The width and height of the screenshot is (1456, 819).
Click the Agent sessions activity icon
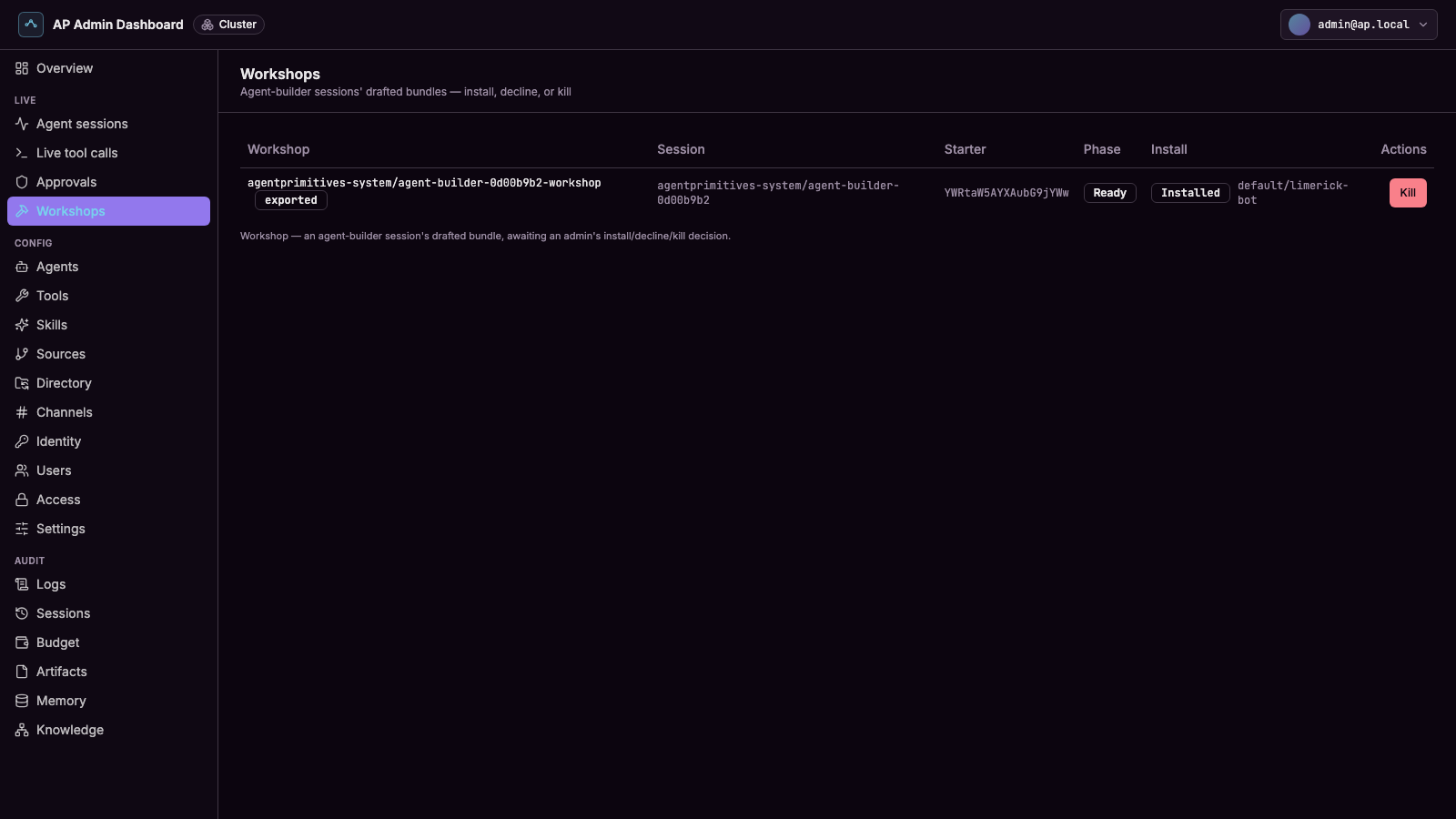22,124
